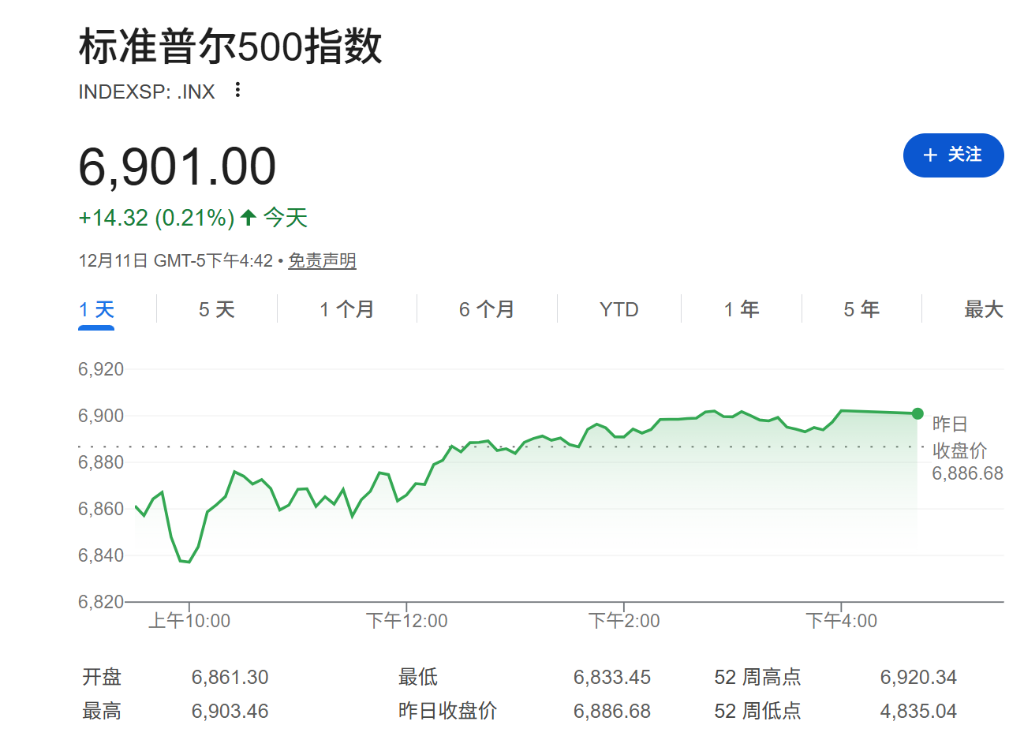Image resolution: width=1024 pixels, height=744 pixels.
Task: Switch to the 5 天 chart tab
Action: [x=216, y=309]
